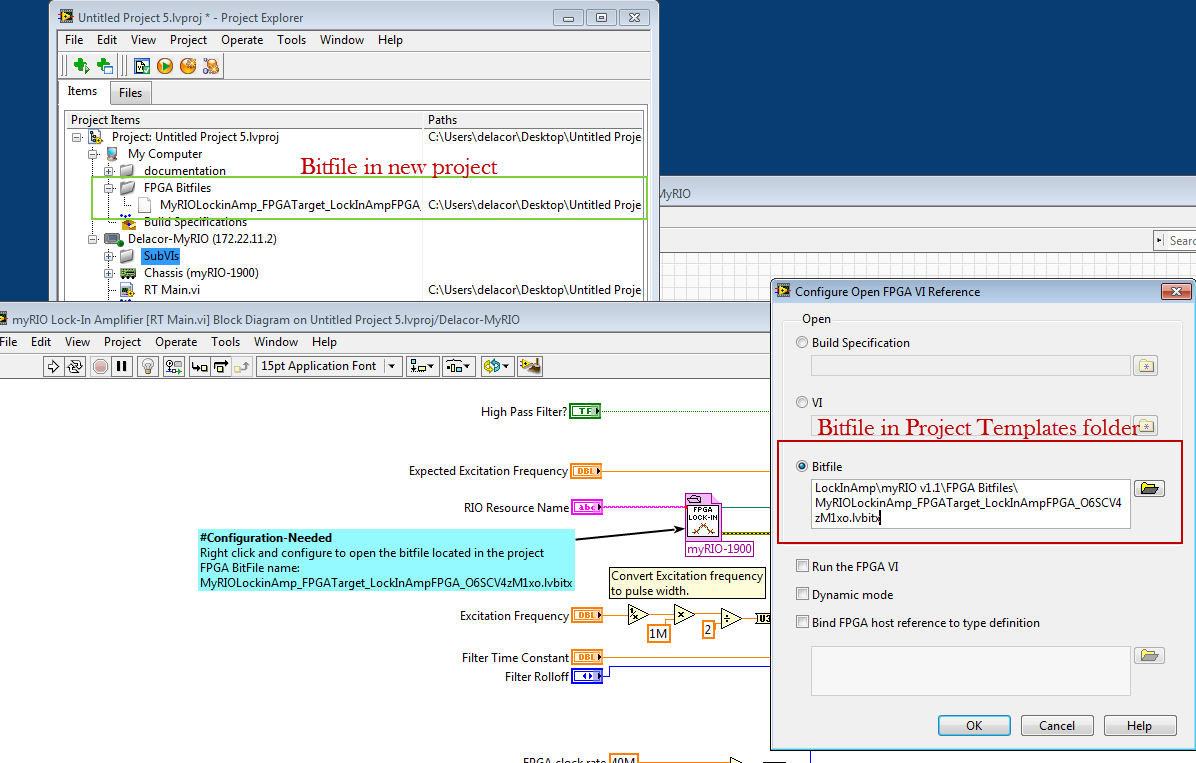Open the Operate menu in Project Explorer
The width and height of the screenshot is (1196, 763).
(242, 40)
